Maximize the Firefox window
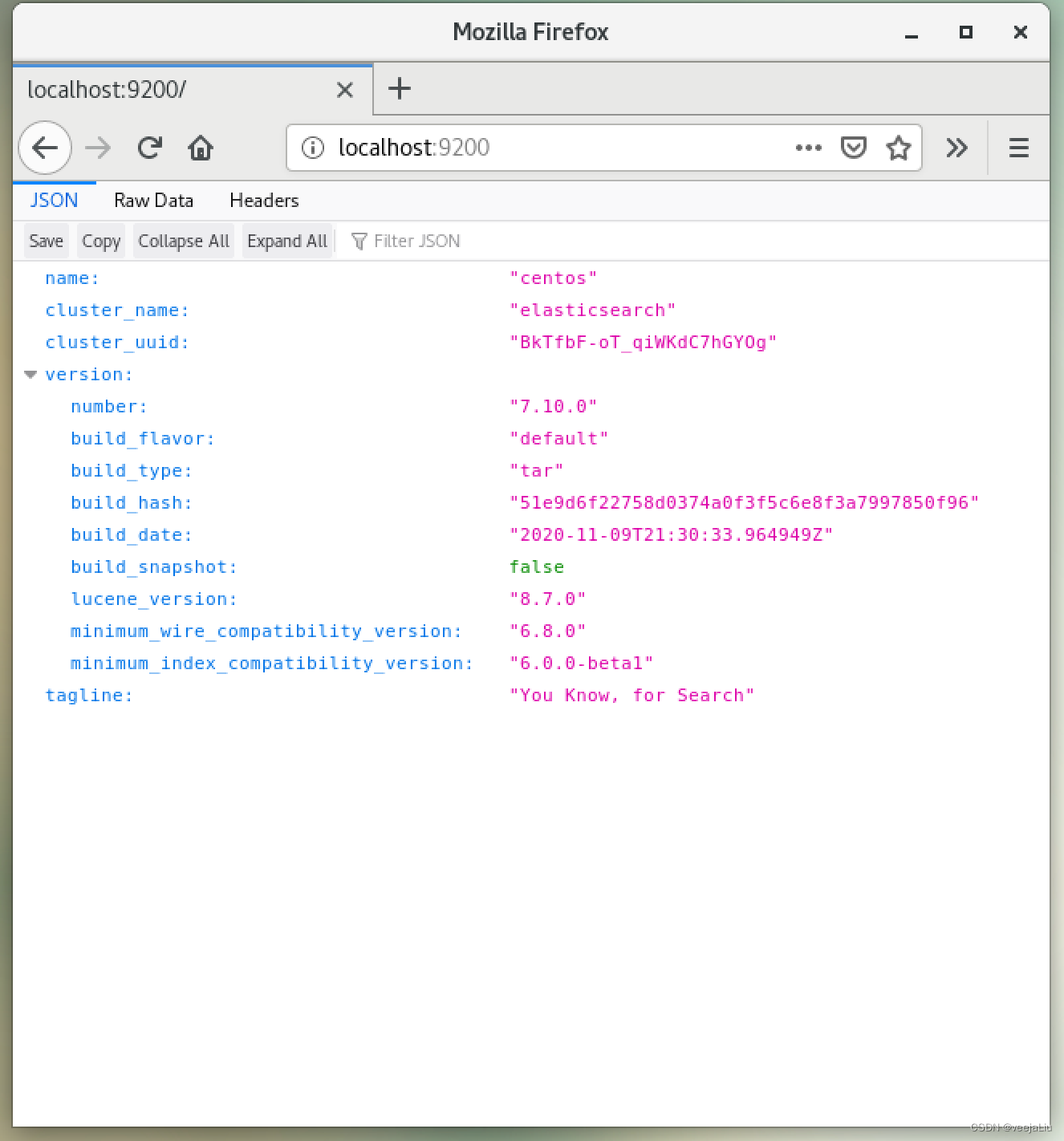 [x=966, y=32]
